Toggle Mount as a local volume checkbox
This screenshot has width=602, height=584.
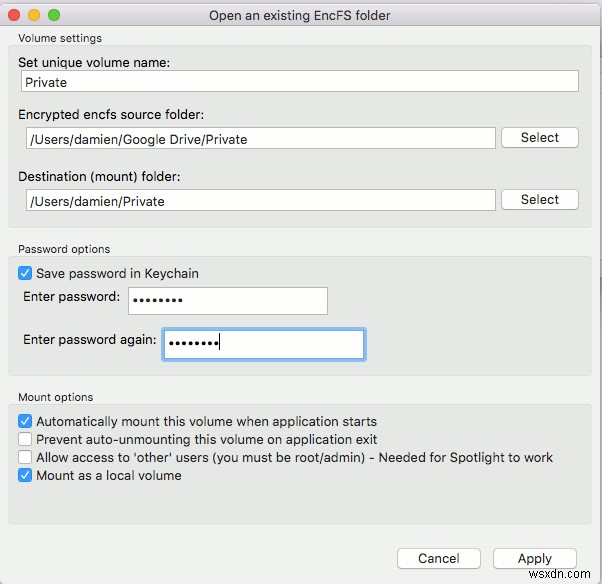(25, 475)
